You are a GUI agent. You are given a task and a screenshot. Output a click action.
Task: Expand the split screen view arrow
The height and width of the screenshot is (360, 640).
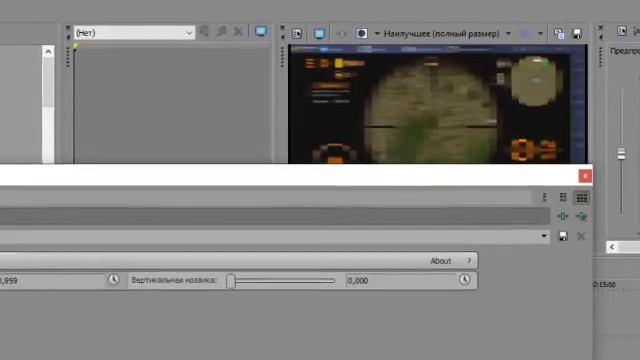click(x=377, y=33)
